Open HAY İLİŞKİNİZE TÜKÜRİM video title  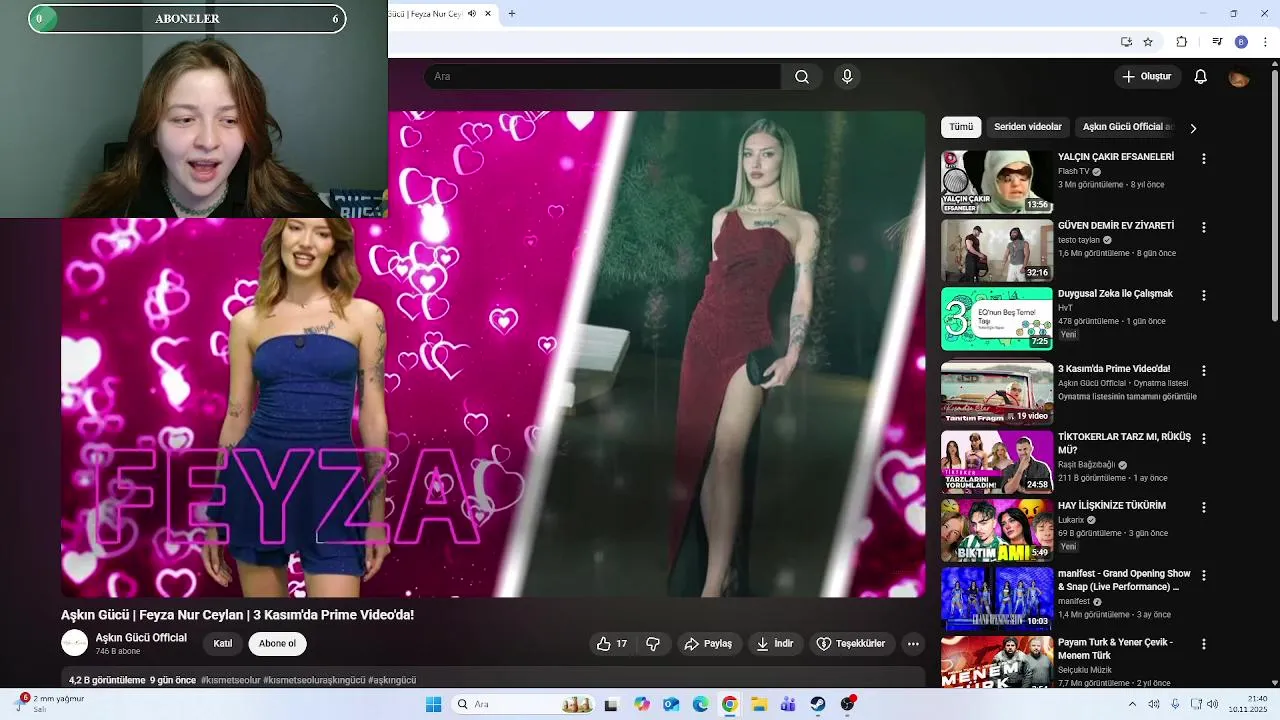click(1112, 506)
